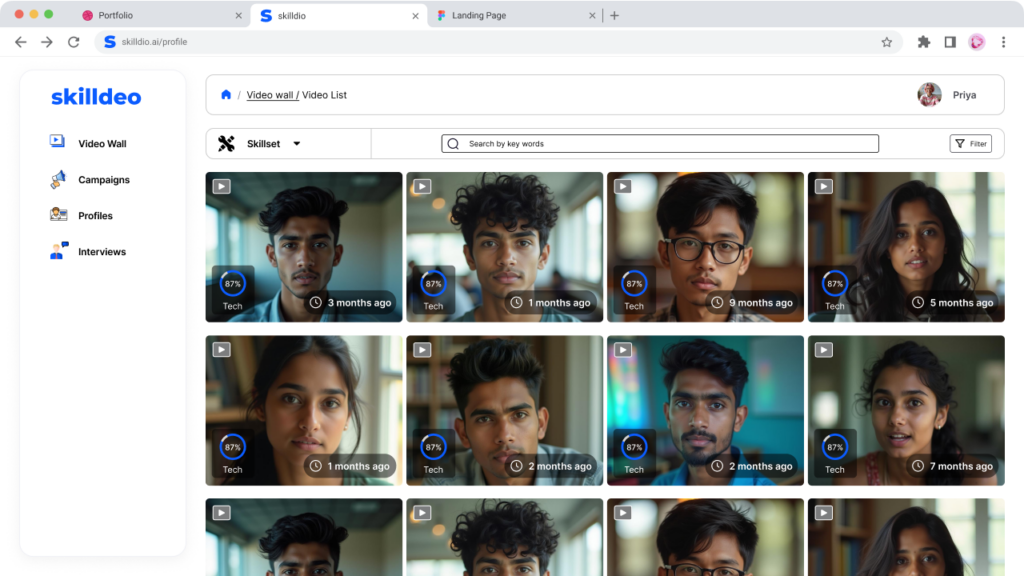Close the Portfolio tab
Viewport: 1024px width, 576px height.
coord(238,16)
